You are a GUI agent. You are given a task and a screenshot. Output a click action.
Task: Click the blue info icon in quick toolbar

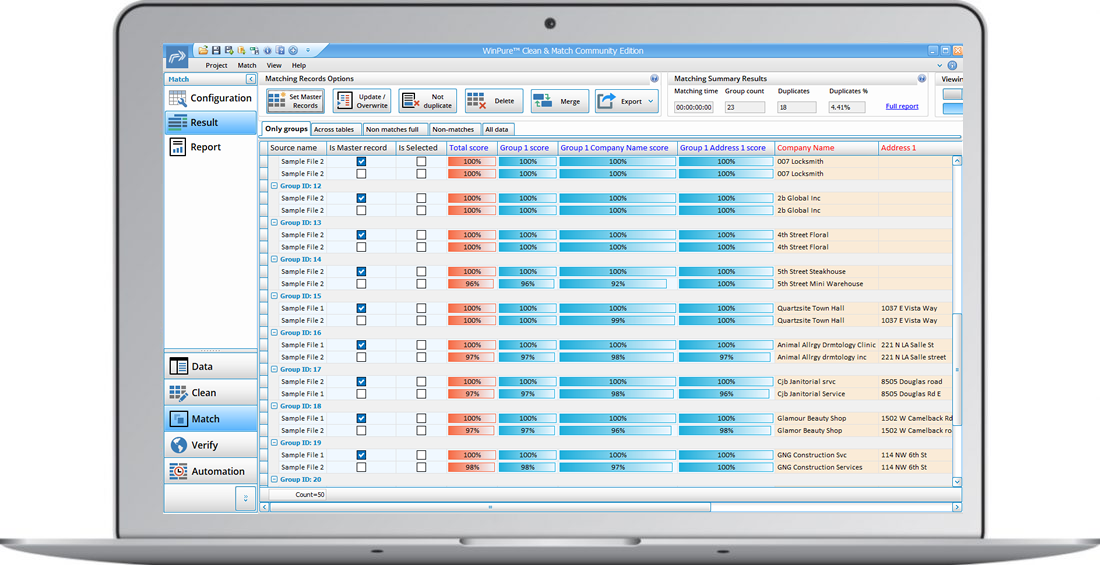point(267,51)
